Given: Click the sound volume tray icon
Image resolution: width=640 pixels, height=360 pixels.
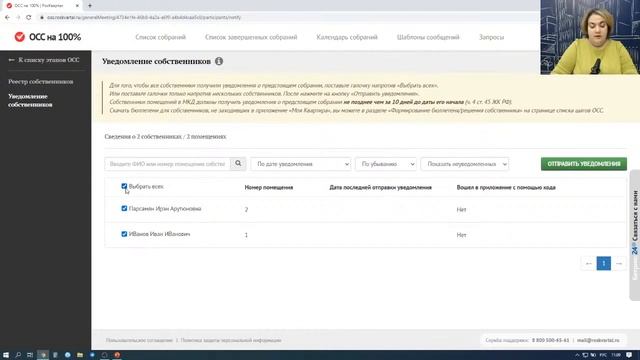Looking at the screenshot, I should point(593,355).
